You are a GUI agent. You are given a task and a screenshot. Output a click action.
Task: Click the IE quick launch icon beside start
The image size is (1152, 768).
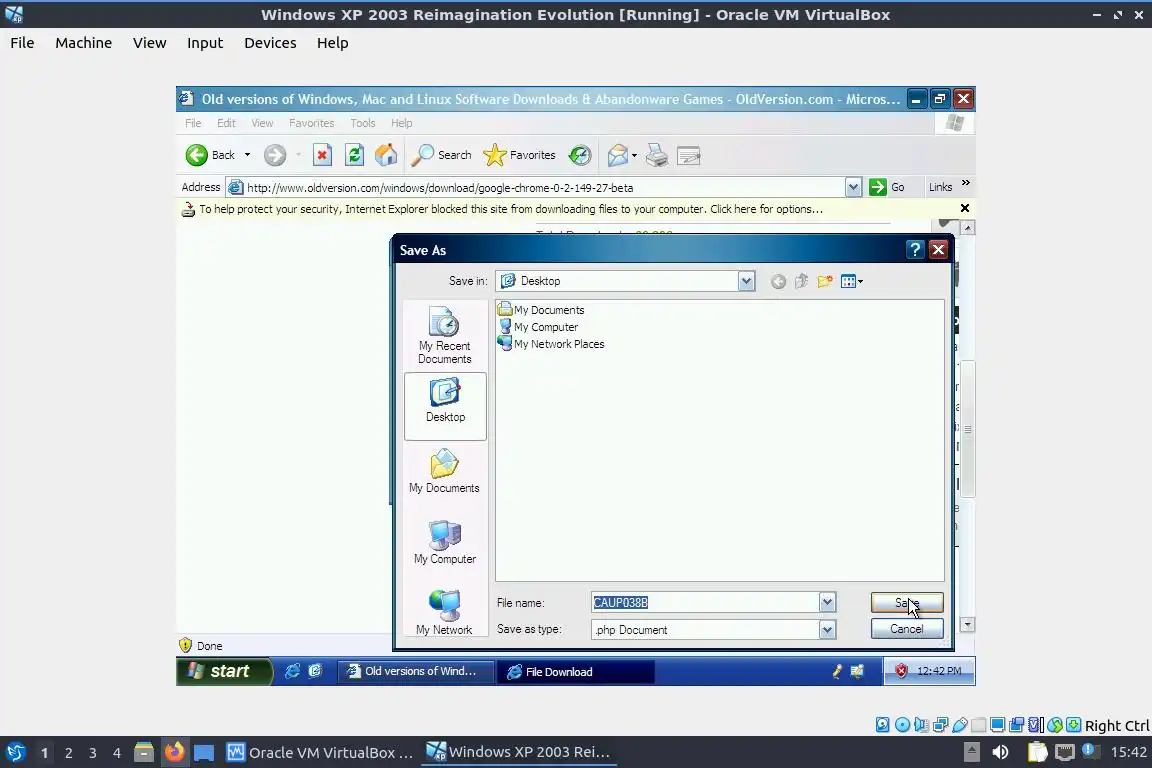(x=292, y=671)
